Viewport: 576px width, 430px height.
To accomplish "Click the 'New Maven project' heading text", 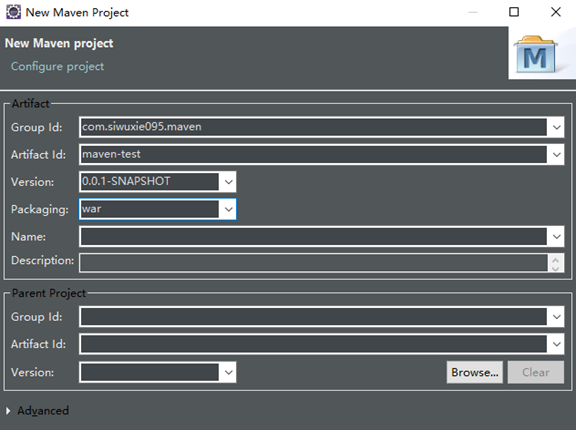I will [59, 43].
